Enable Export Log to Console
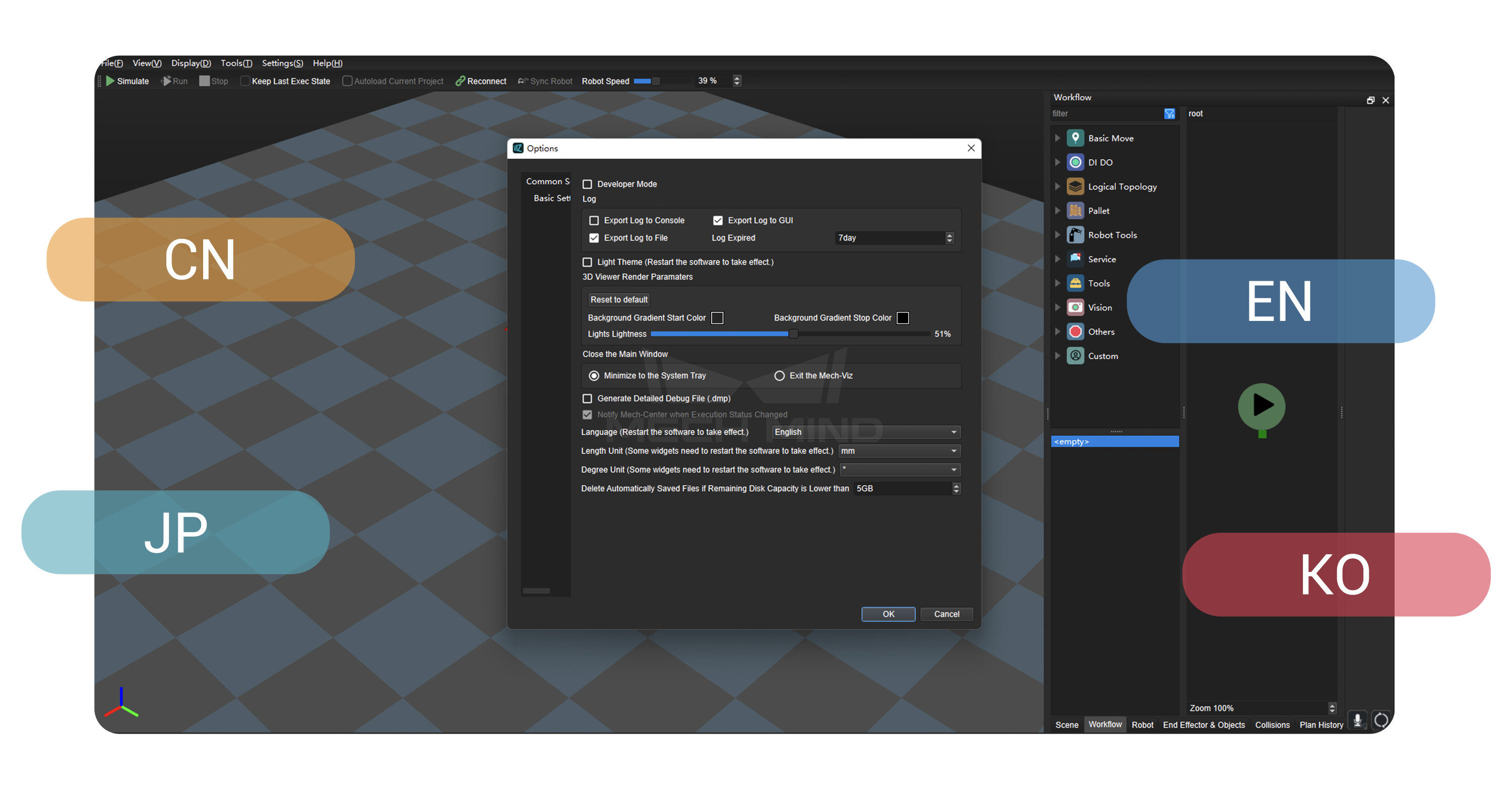This screenshot has width=1512, height=789. (595, 220)
